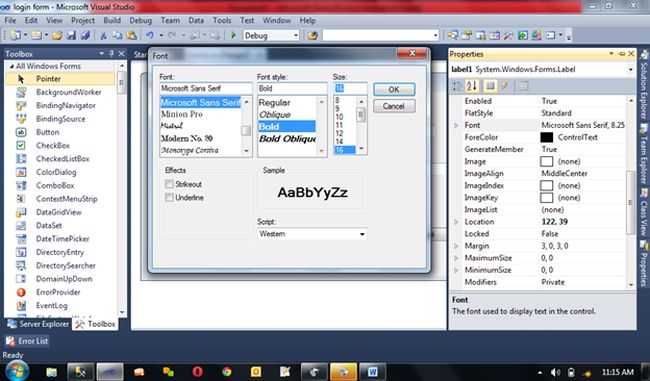650x381 pixels.
Task: Pick the BindingSource toolbox item
Action: pos(60,119)
